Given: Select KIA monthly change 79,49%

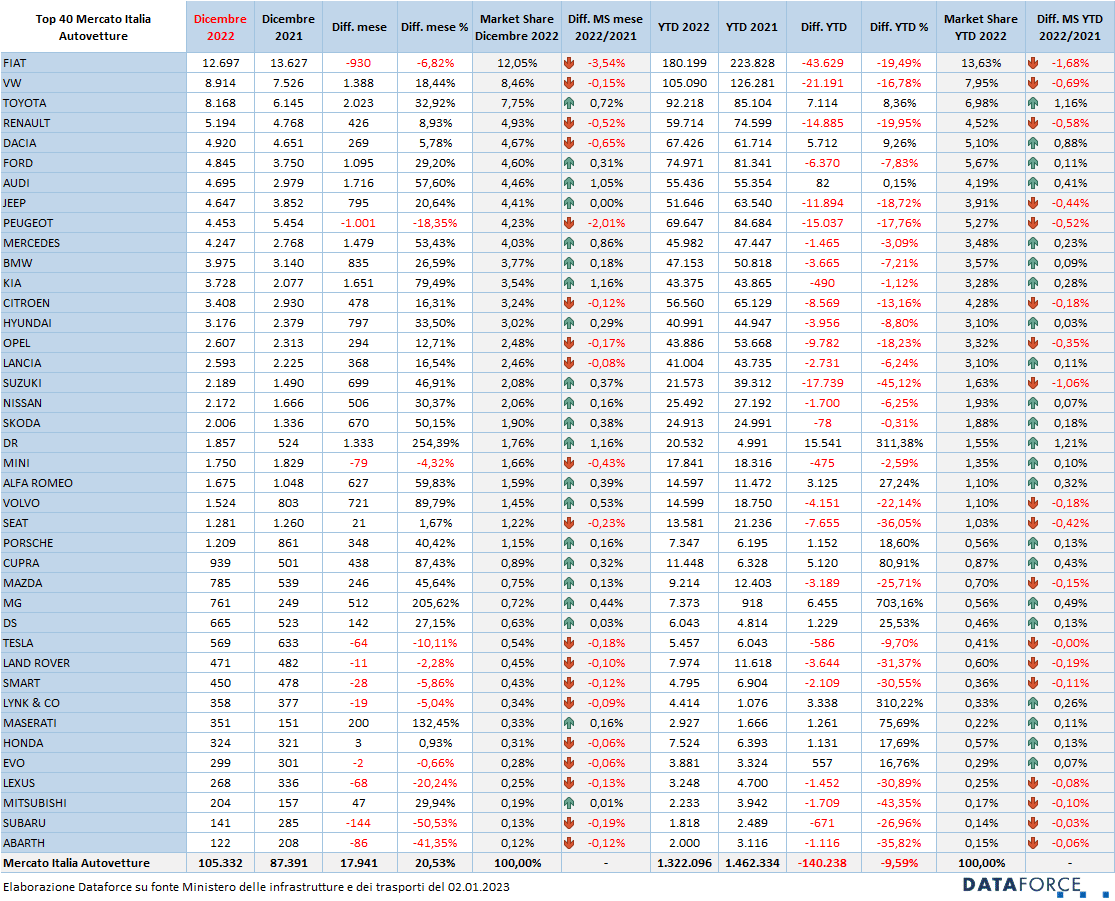Looking at the screenshot, I should [x=435, y=283].
